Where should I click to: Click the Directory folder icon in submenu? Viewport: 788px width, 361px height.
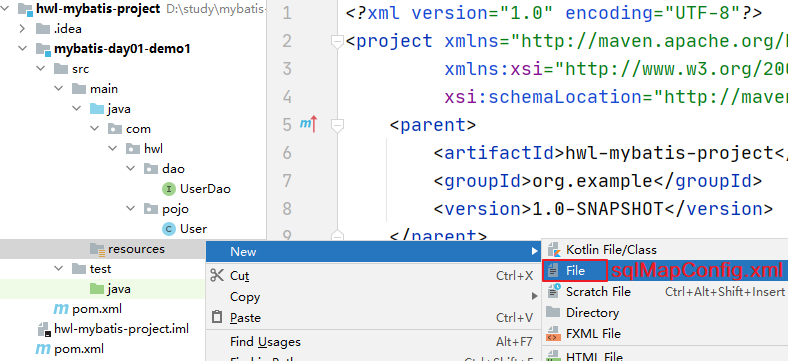[553, 312]
